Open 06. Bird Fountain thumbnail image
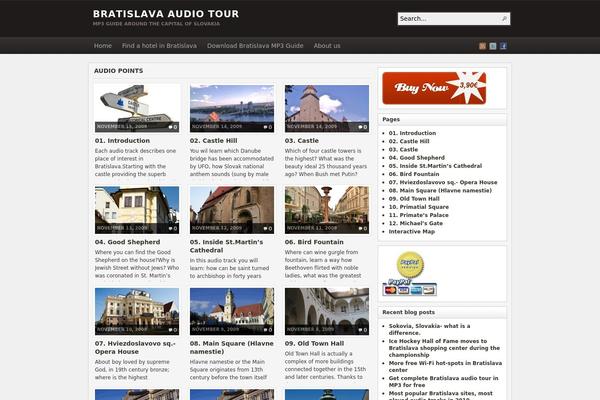The width and height of the screenshot is (600, 400). pos(327,210)
